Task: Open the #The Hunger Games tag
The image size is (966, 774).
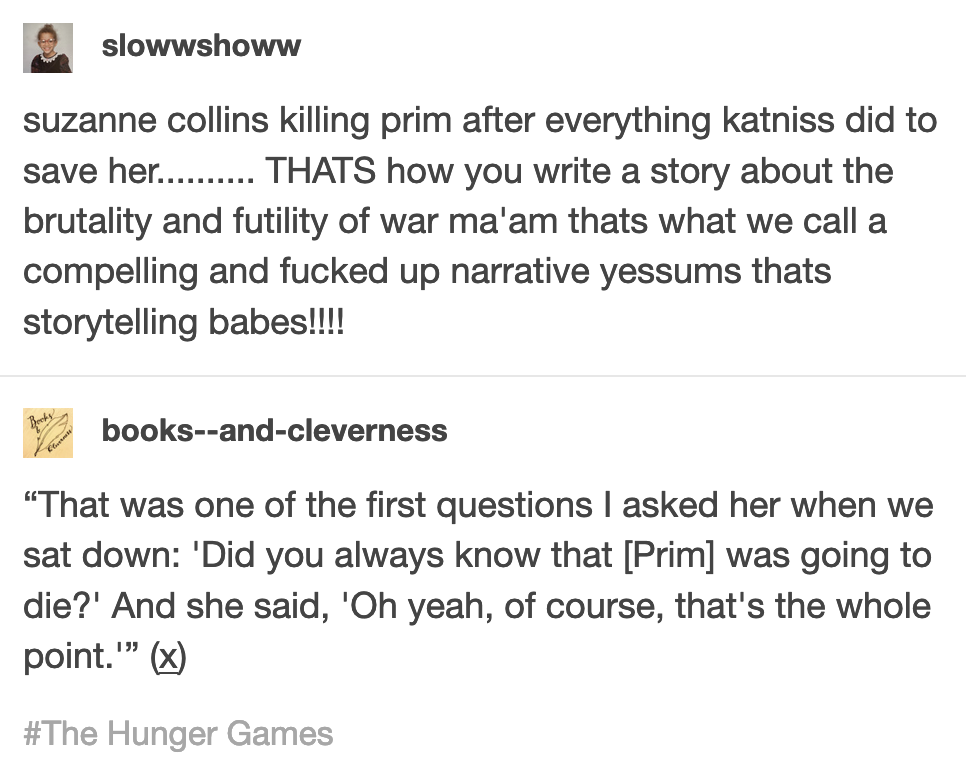Action: 177,734
